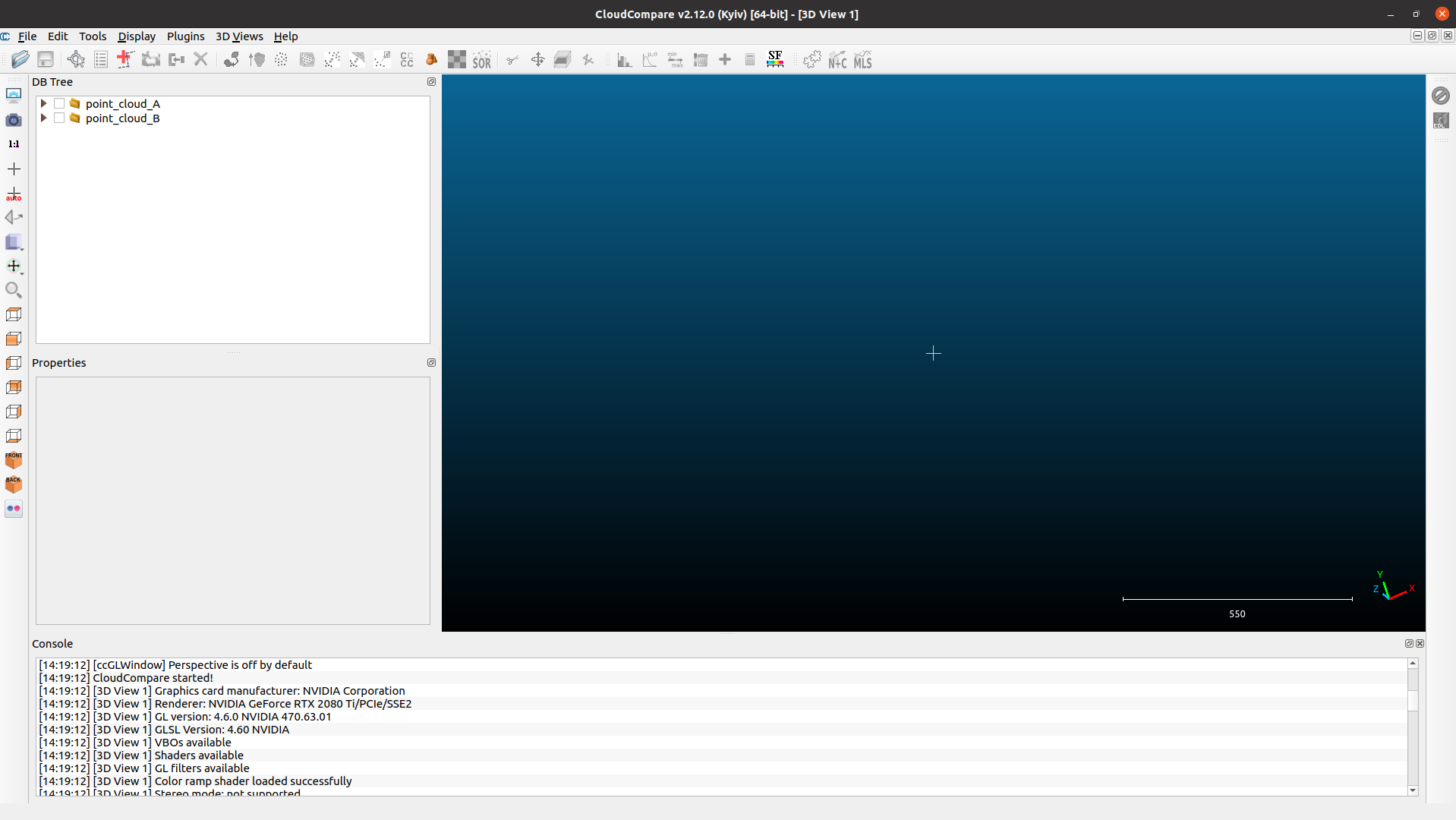Collapse the DB Tree panel via its corner icon
Image resolution: width=1456 pixels, height=820 pixels.
pos(431,81)
